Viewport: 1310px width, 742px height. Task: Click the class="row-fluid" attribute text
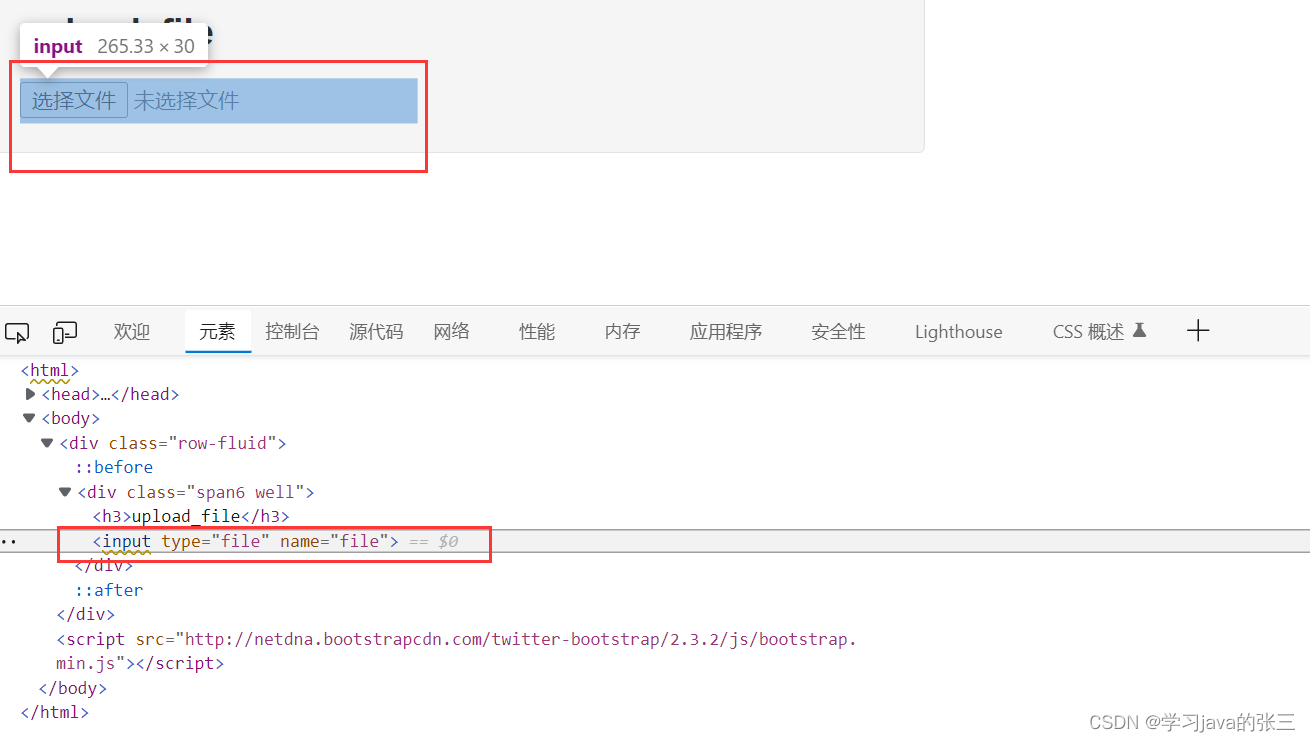point(192,443)
